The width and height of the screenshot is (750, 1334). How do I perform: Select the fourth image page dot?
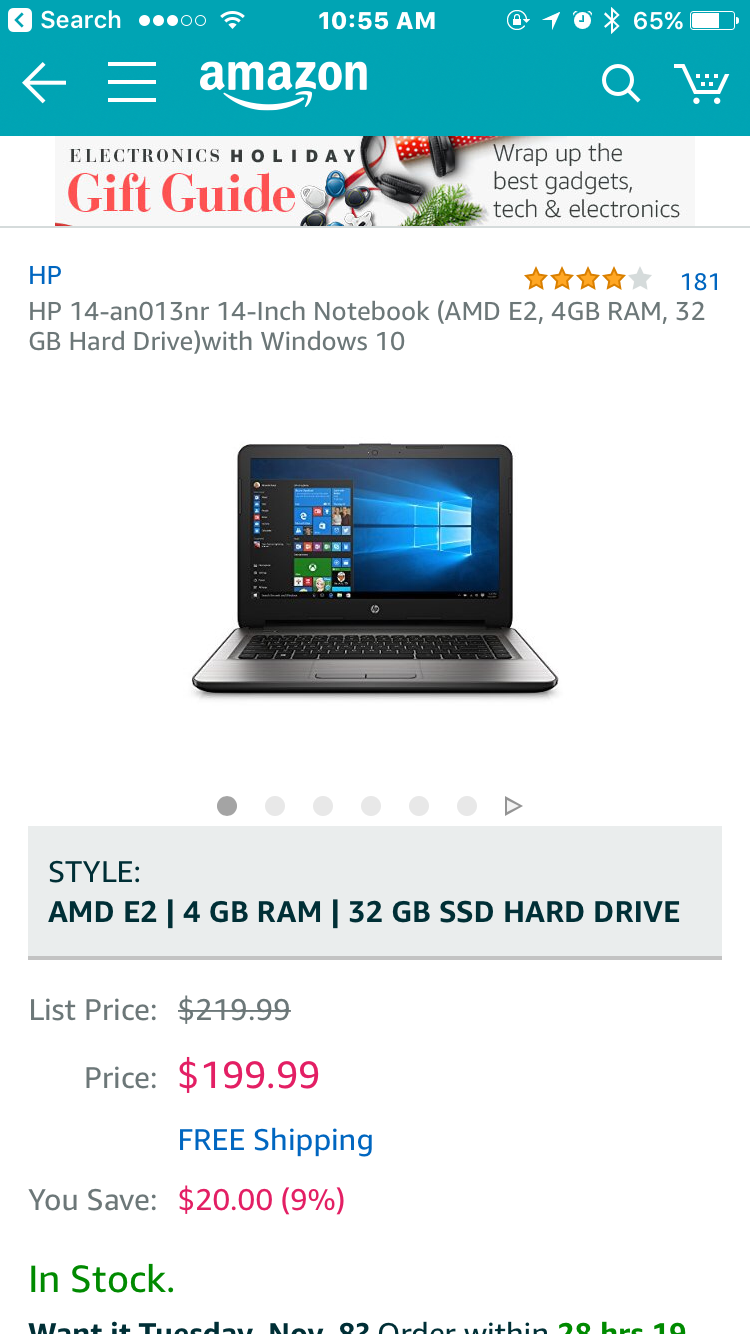pos(371,806)
